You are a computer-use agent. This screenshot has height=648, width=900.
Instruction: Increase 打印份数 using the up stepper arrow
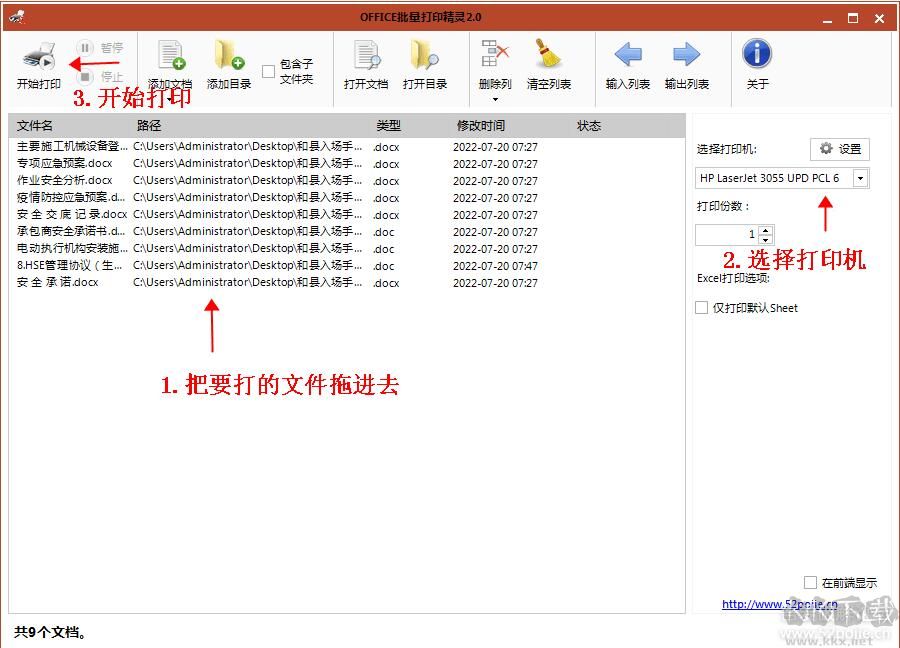coord(765,229)
